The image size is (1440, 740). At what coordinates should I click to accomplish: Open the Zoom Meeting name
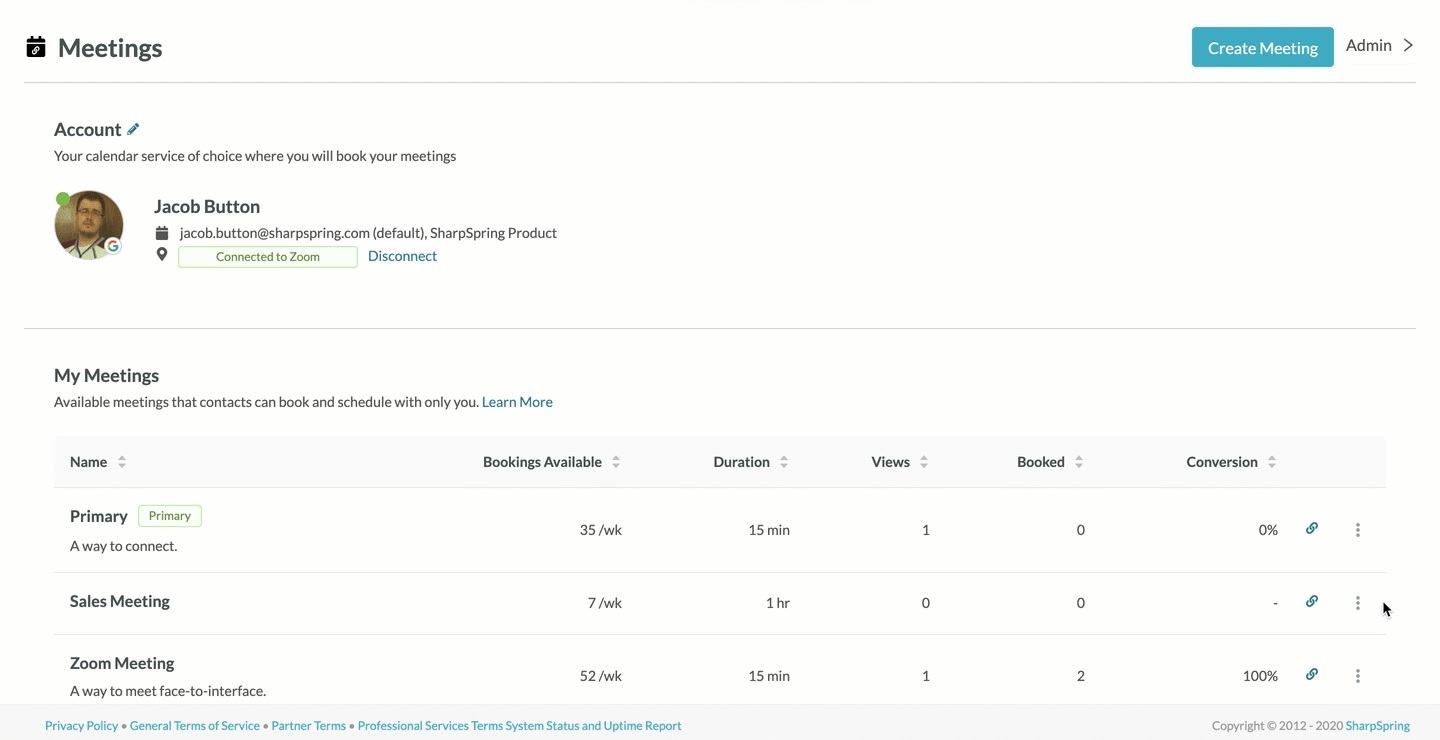point(122,663)
